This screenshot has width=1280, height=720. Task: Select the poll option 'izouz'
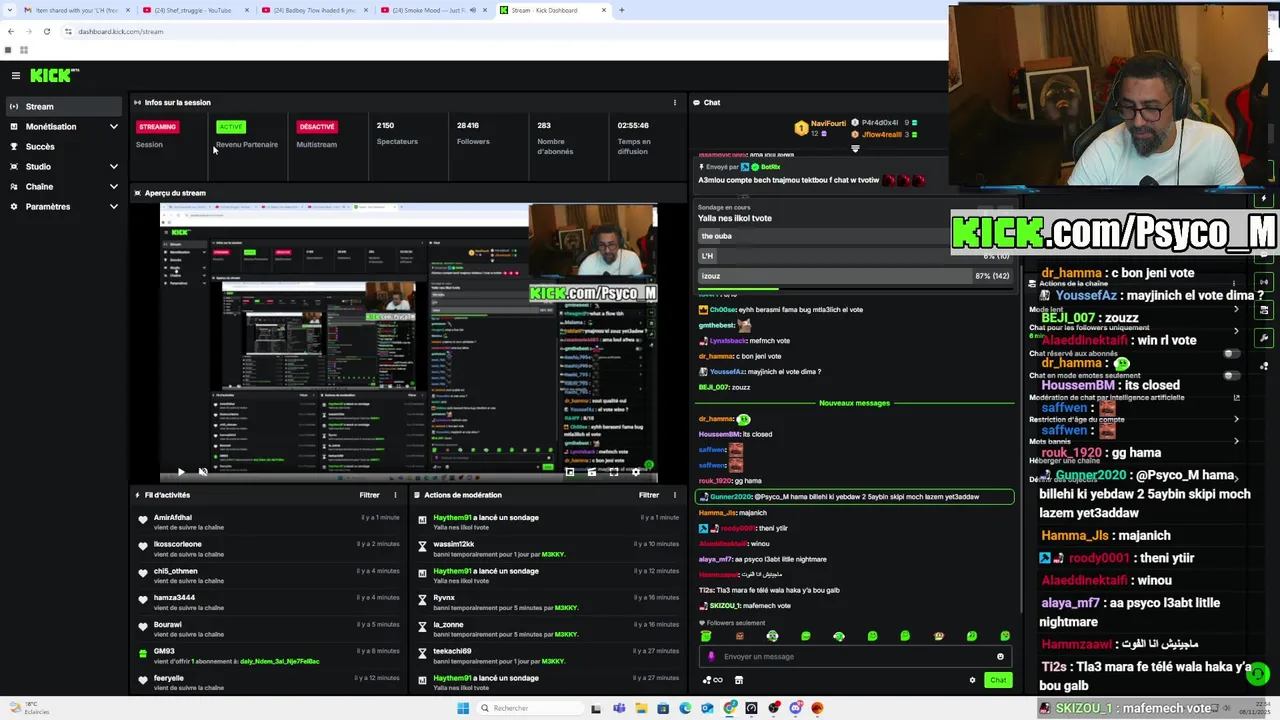(x=854, y=276)
